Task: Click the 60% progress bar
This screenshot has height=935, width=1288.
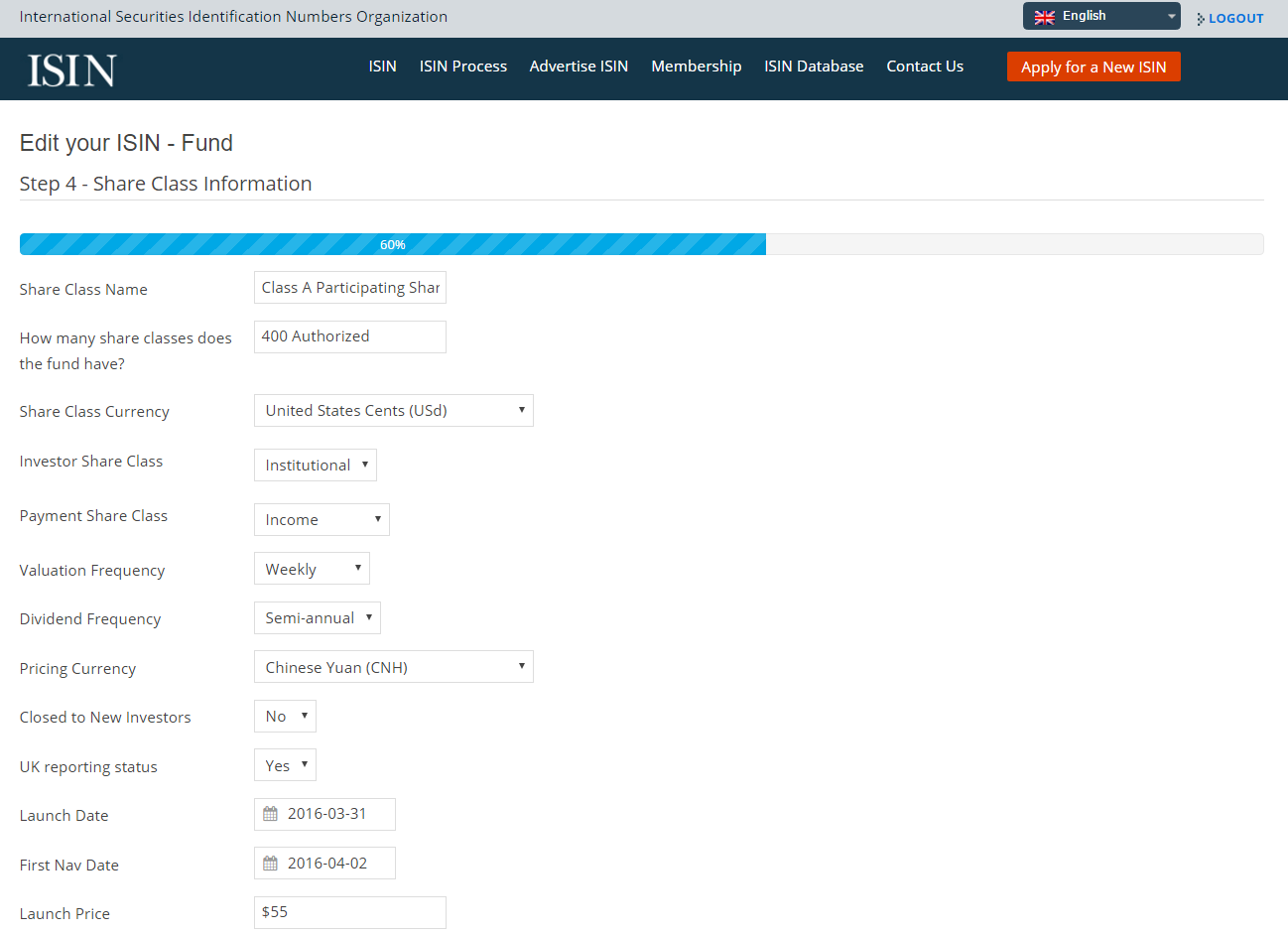Action: pos(393,244)
